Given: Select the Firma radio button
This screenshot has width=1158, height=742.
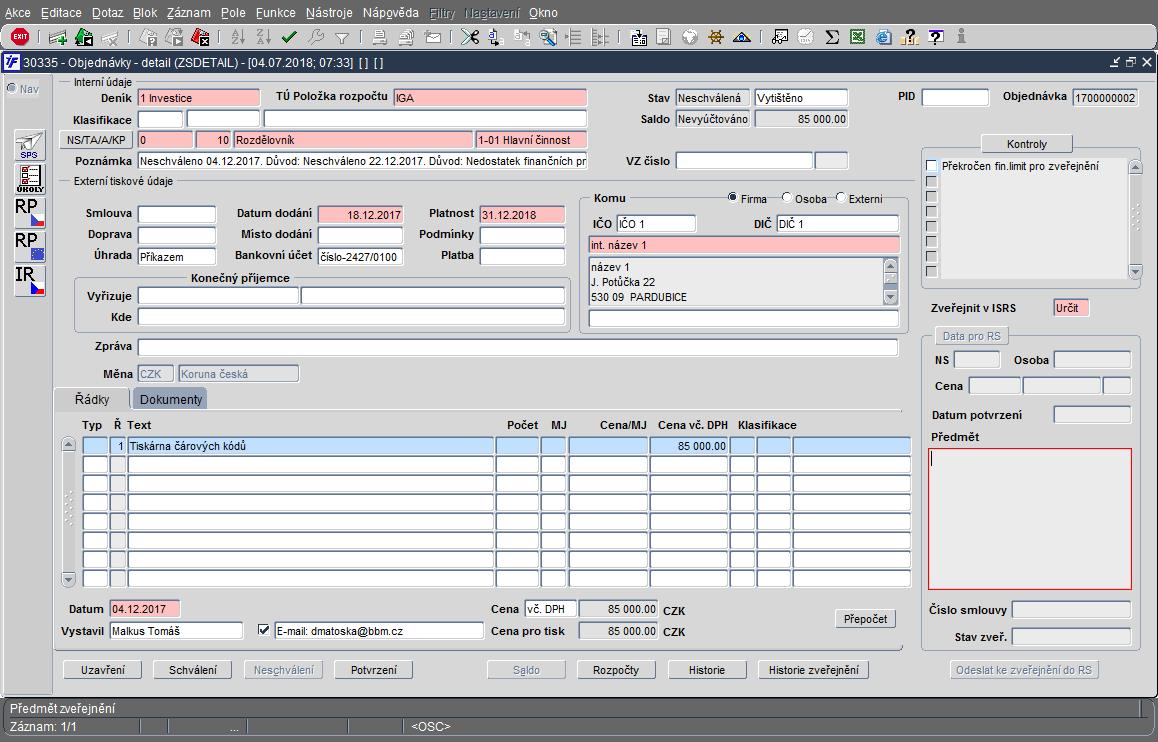Looking at the screenshot, I should point(733,197).
